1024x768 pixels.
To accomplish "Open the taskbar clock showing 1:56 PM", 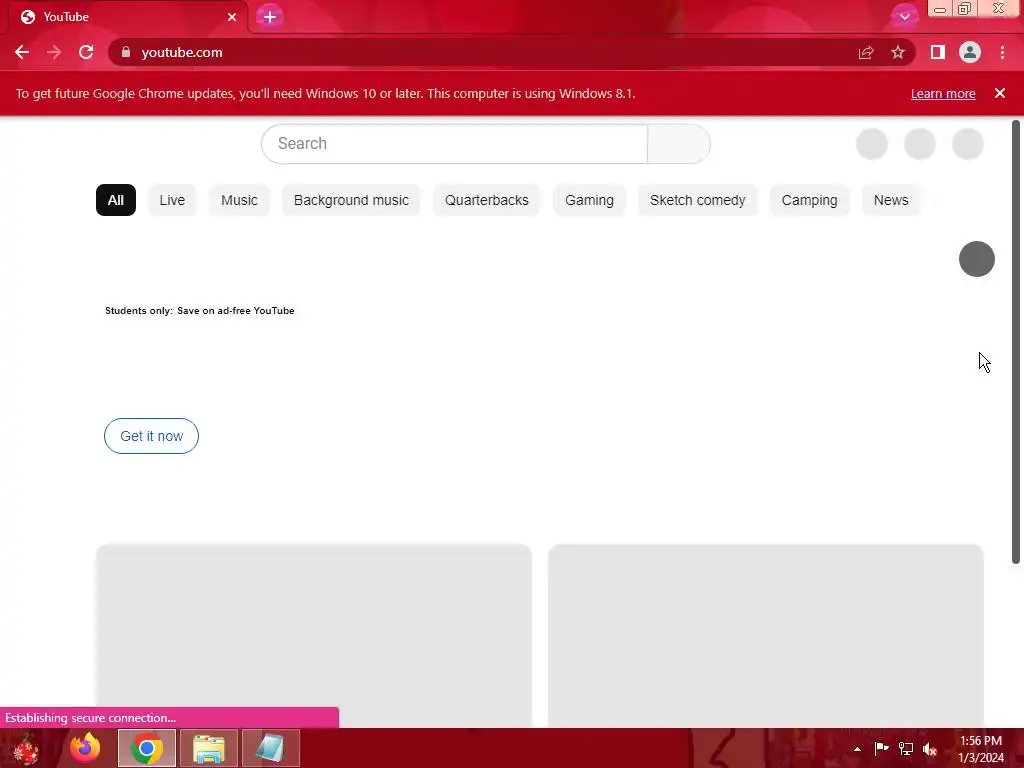I will [x=981, y=749].
